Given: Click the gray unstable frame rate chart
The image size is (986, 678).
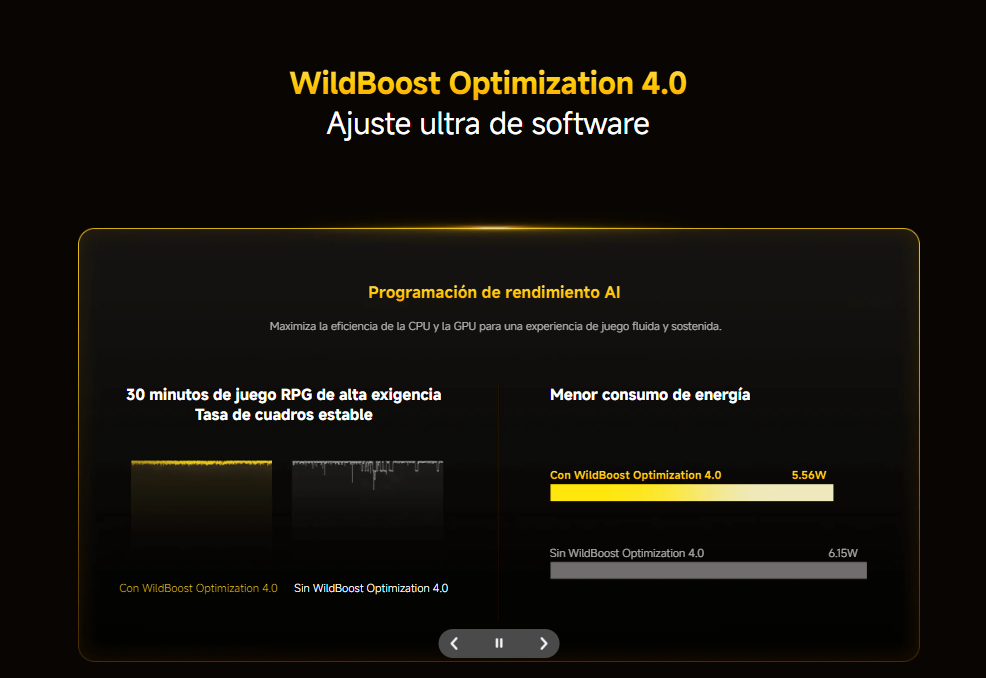Looking at the screenshot, I should 368,501.
